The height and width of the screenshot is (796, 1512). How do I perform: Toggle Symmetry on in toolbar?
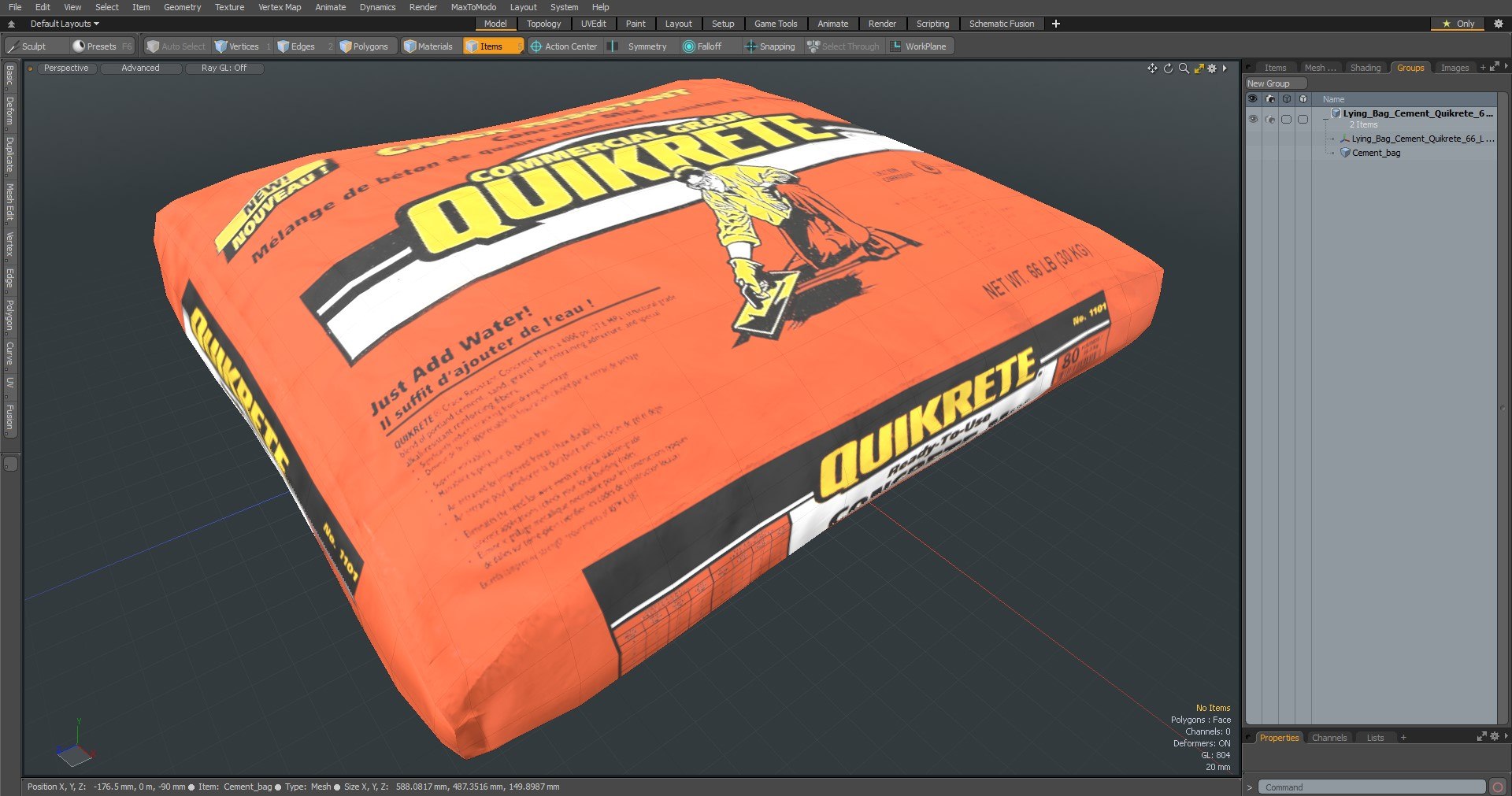639,46
